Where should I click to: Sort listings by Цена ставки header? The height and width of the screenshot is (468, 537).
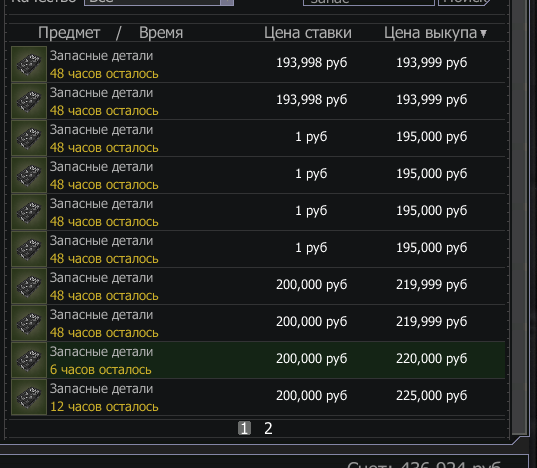tap(308, 33)
